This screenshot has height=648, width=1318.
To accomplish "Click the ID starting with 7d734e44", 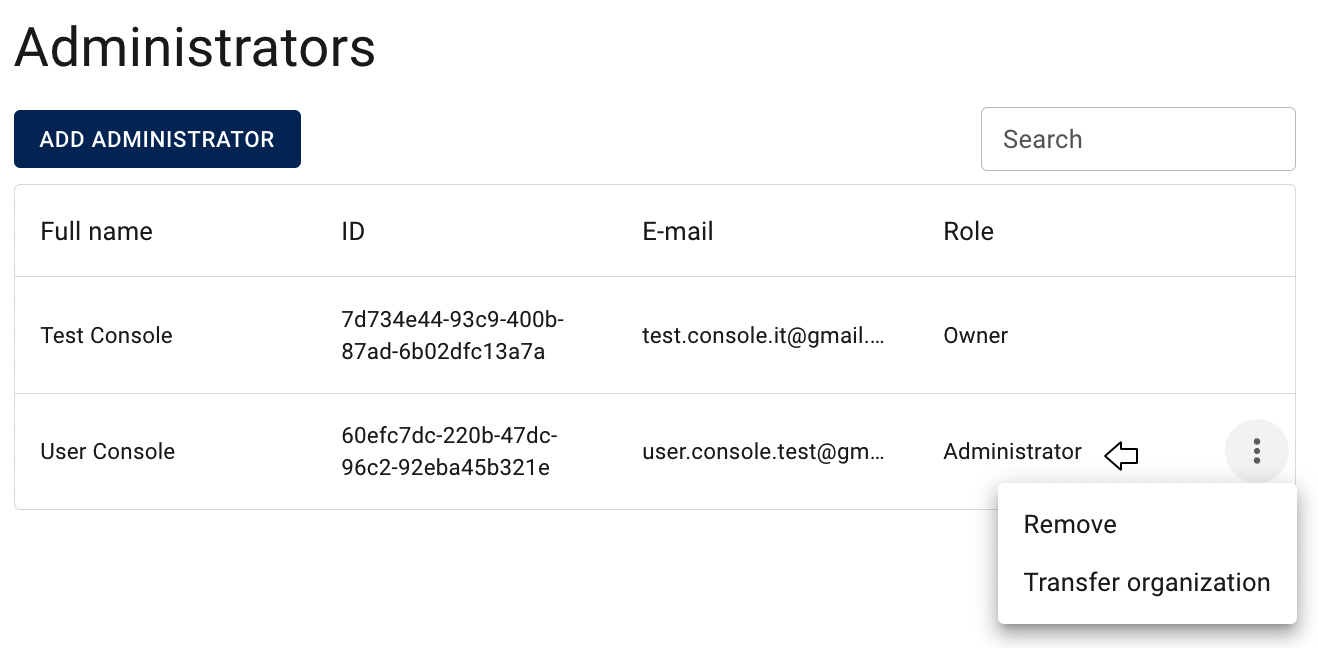I will 453,335.
